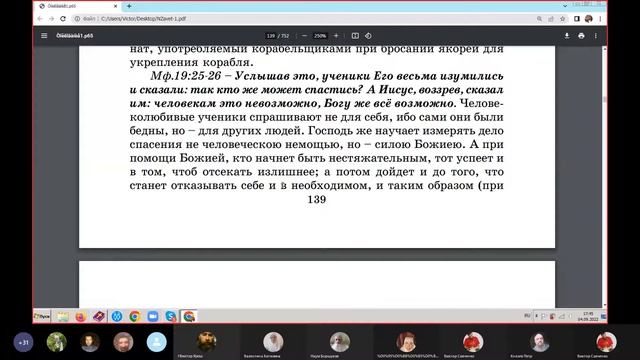The image size is (640, 360).
Task: Open the purple book application on taskbar
Action: (99, 316)
